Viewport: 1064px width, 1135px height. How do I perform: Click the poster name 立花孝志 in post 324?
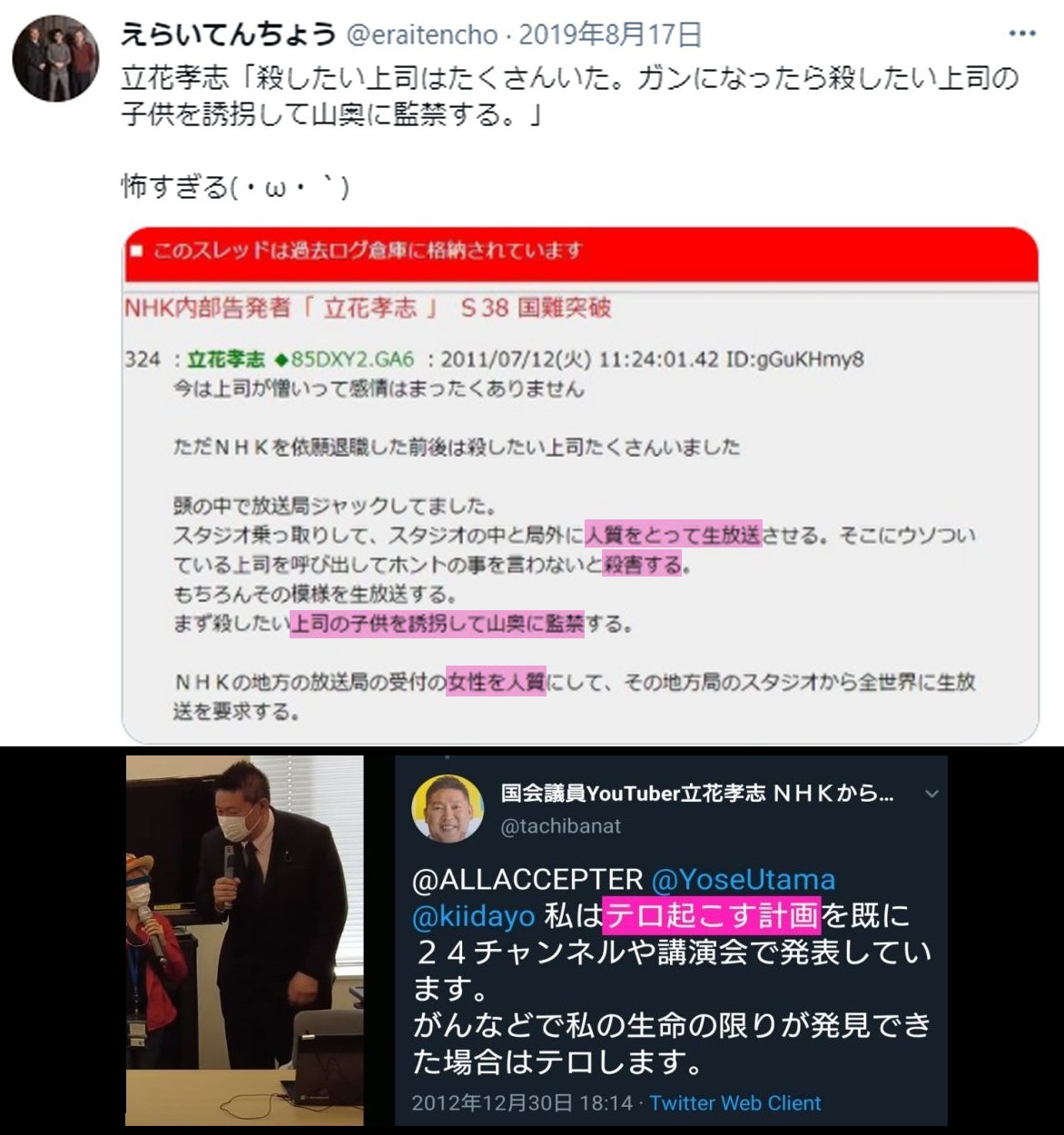tap(226, 359)
